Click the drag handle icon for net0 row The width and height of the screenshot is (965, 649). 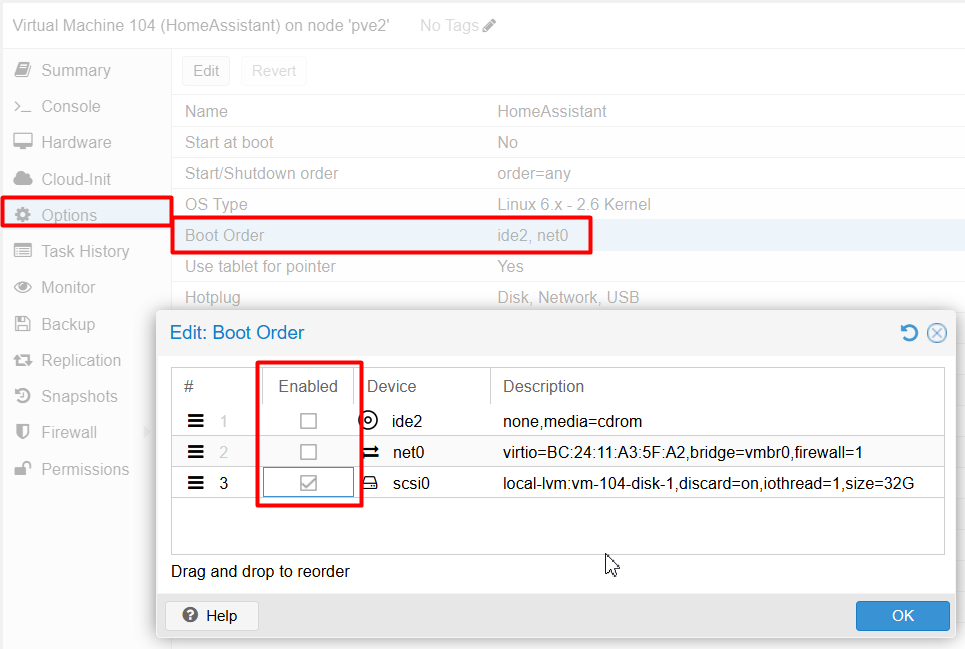[196, 452]
